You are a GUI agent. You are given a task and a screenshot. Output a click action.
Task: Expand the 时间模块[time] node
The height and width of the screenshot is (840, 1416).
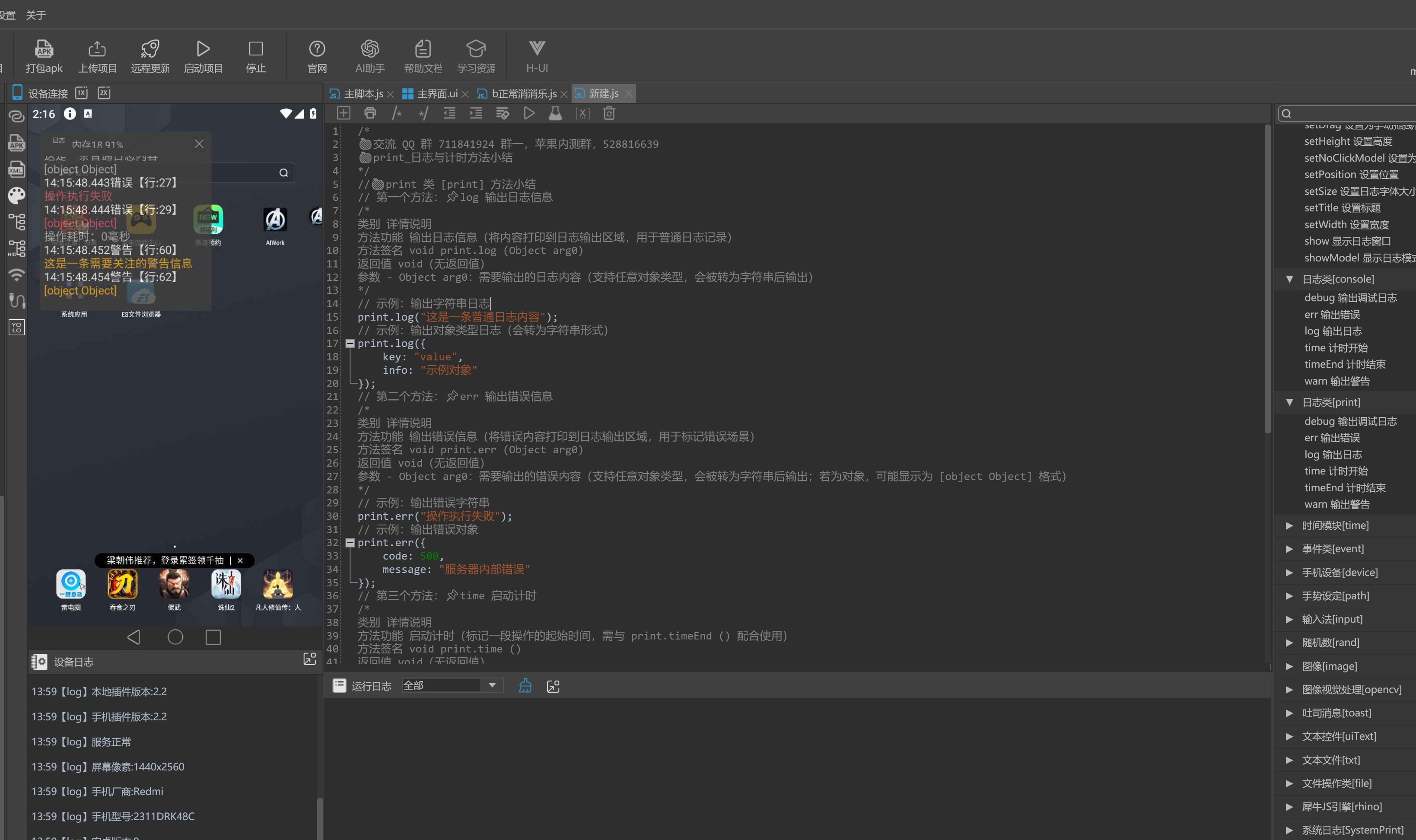click(1289, 526)
